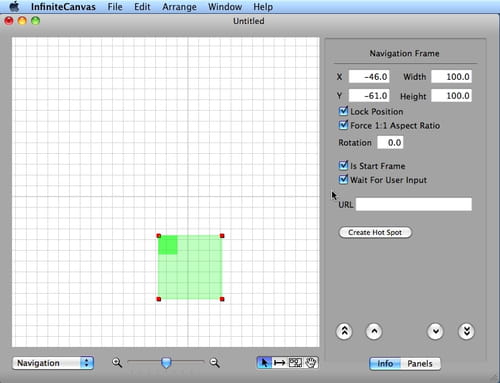
Task: Click the Rotation value field
Action: point(390,143)
